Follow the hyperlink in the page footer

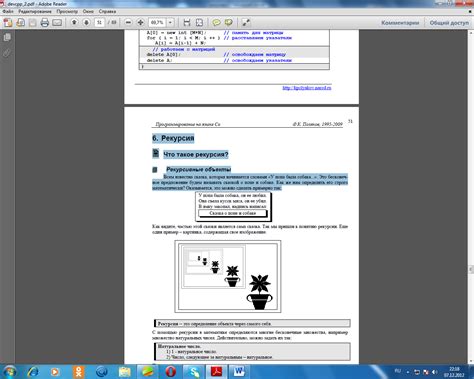(x=307, y=88)
